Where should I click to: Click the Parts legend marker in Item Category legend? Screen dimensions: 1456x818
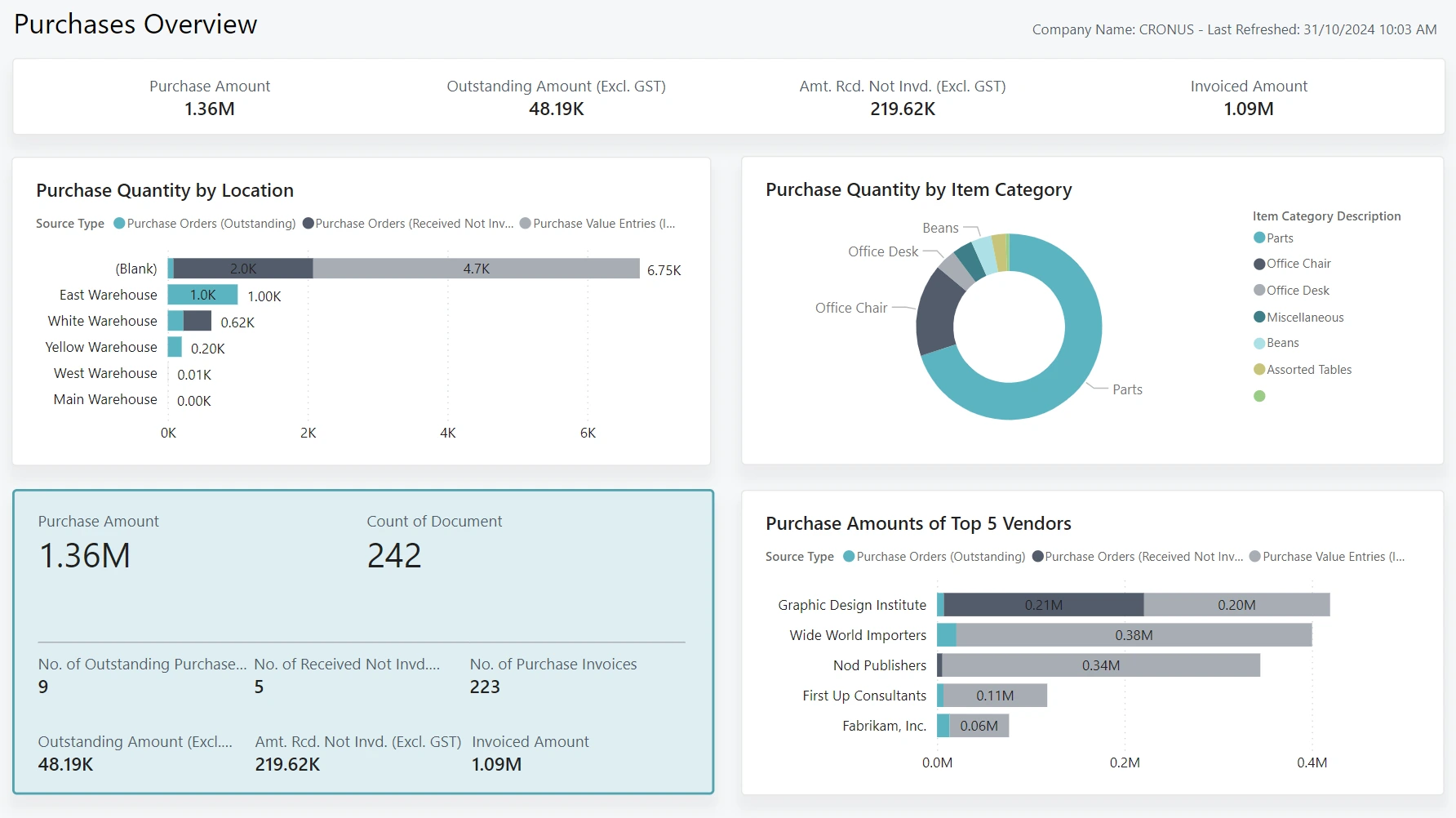(1259, 238)
